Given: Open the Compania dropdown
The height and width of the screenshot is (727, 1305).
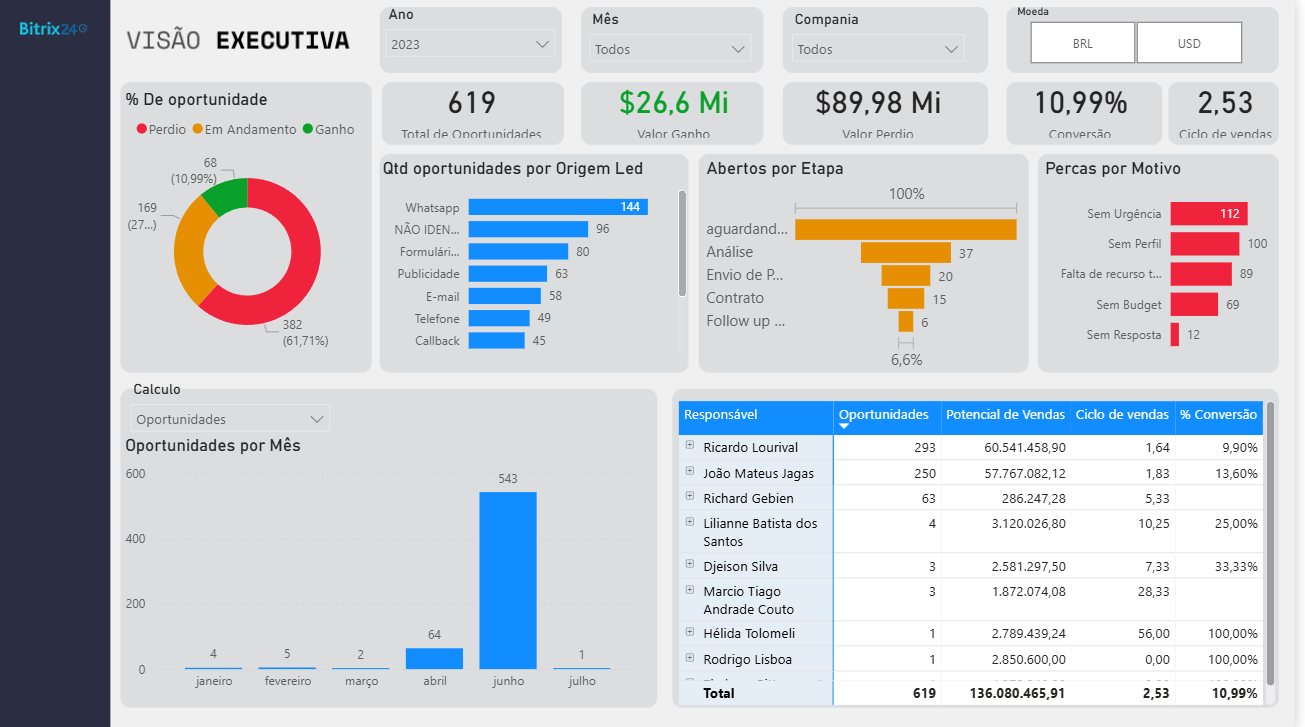Looking at the screenshot, I should click(877, 49).
